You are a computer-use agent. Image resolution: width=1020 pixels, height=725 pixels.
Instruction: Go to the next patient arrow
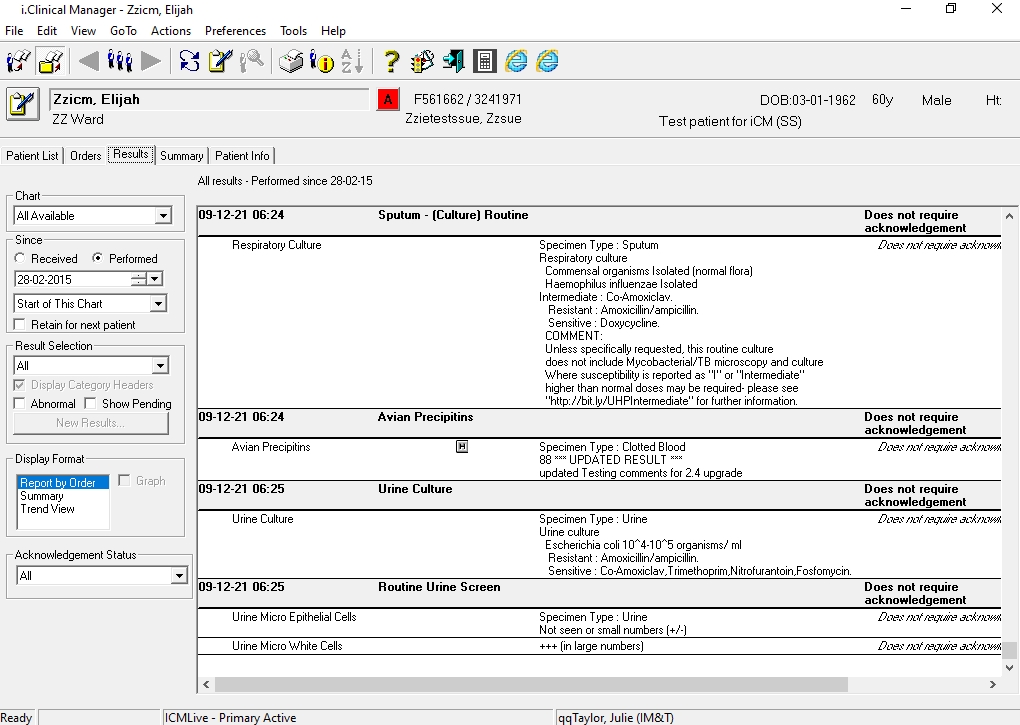click(150, 61)
